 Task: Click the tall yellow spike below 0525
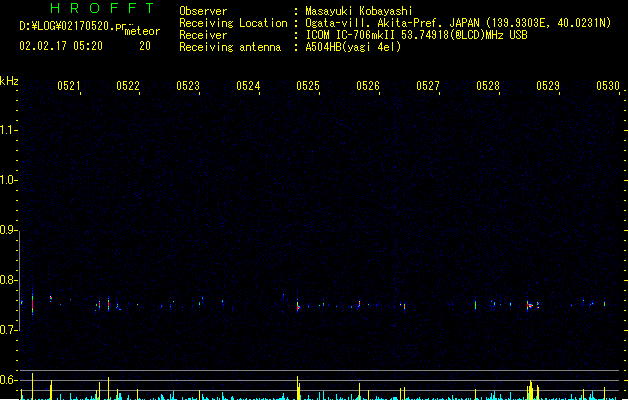[x=298, y=388]
